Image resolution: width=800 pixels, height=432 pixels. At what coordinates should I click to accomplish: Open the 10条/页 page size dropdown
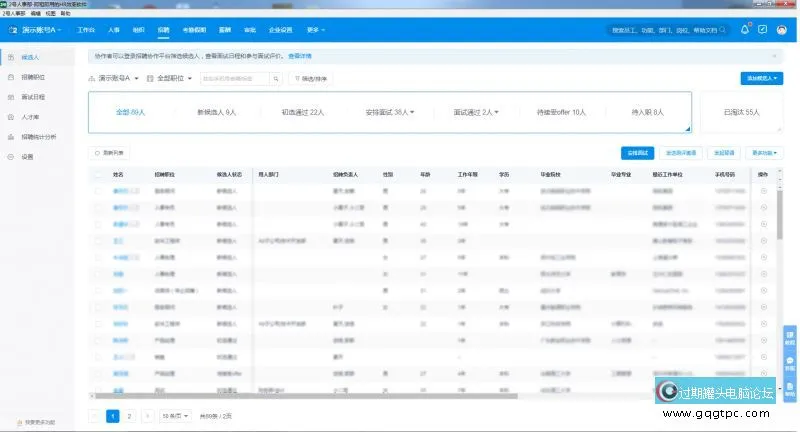[x=175, y=416]
